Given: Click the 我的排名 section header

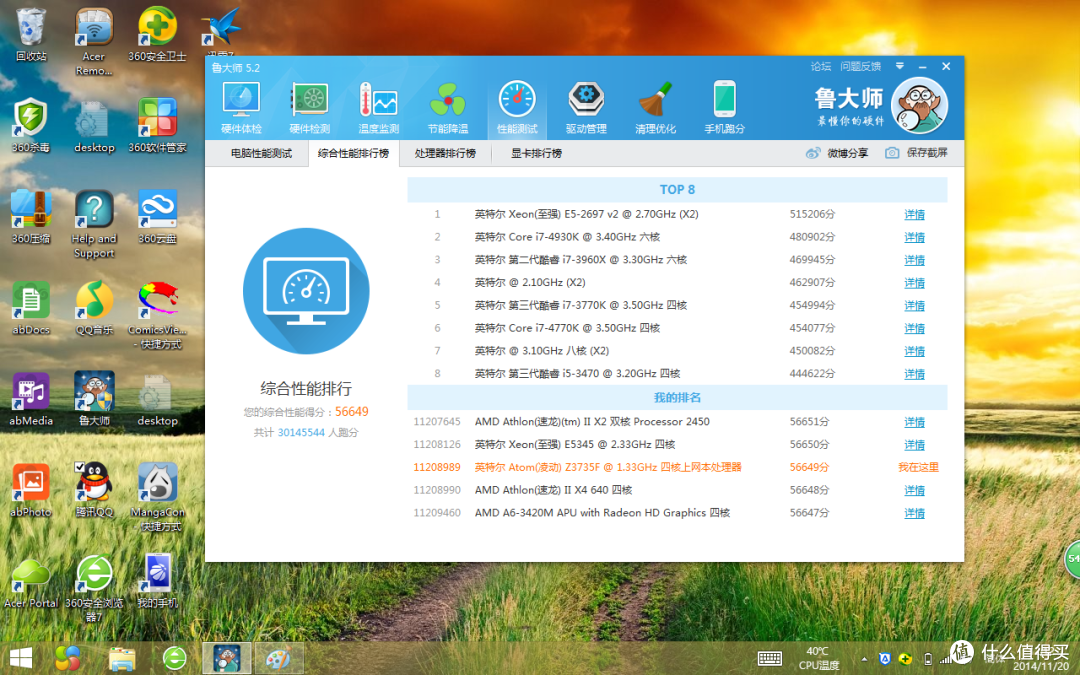Looking at the screenshot, I should [x=677, y=397].
